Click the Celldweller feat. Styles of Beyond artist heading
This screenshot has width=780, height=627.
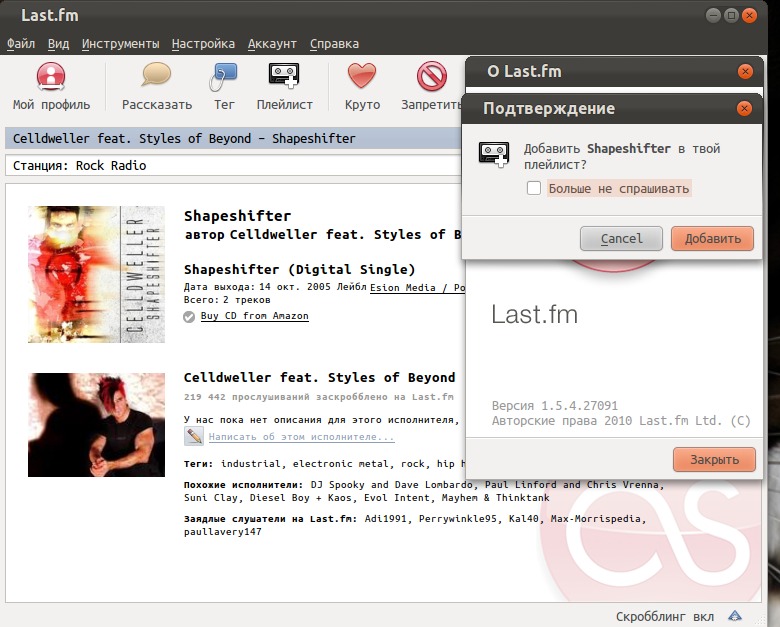pos(319,377)
